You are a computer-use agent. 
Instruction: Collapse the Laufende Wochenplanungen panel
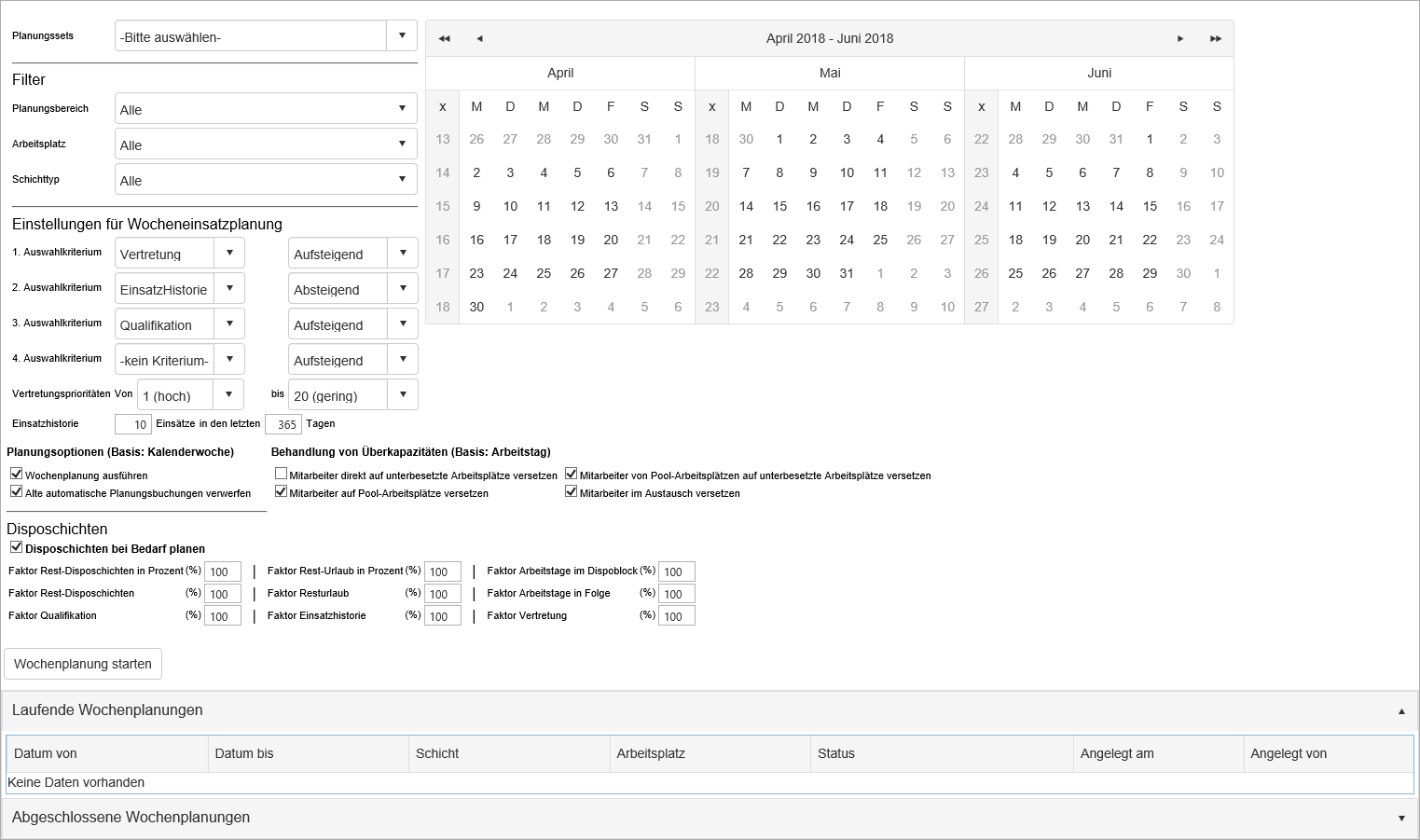point(1401,710)
